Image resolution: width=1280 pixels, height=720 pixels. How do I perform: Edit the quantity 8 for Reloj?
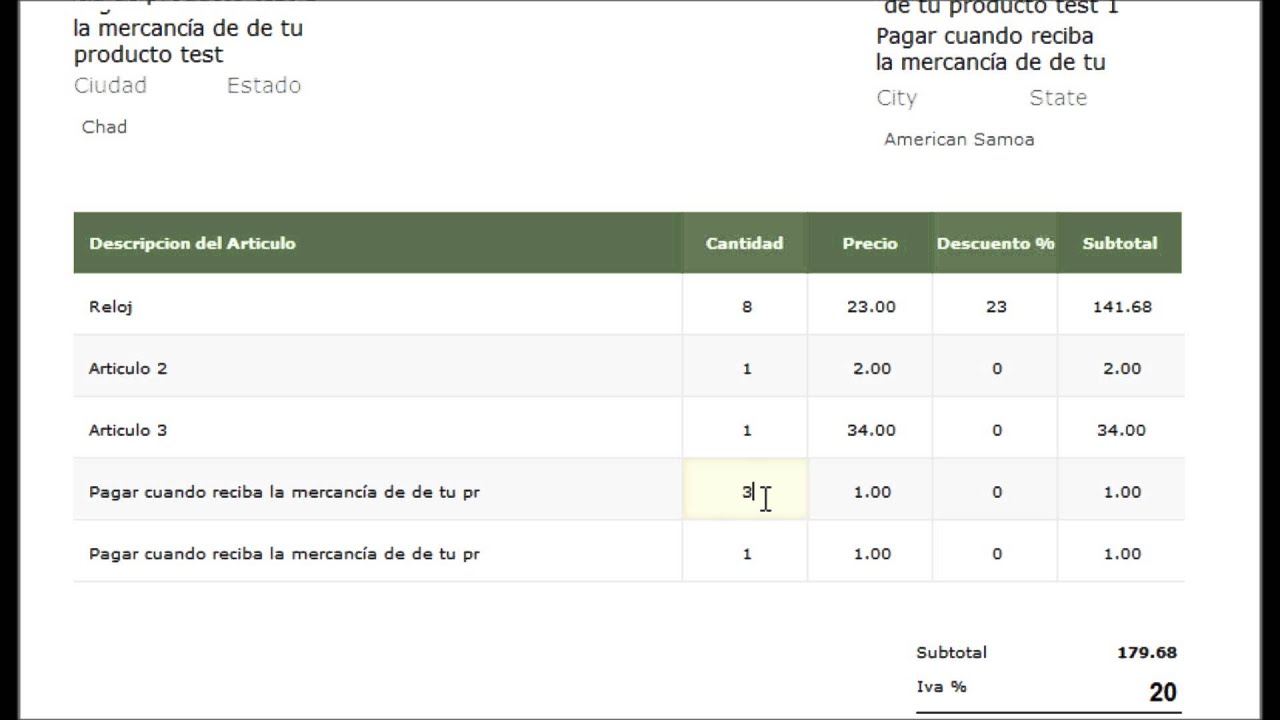tap(746, 307)
